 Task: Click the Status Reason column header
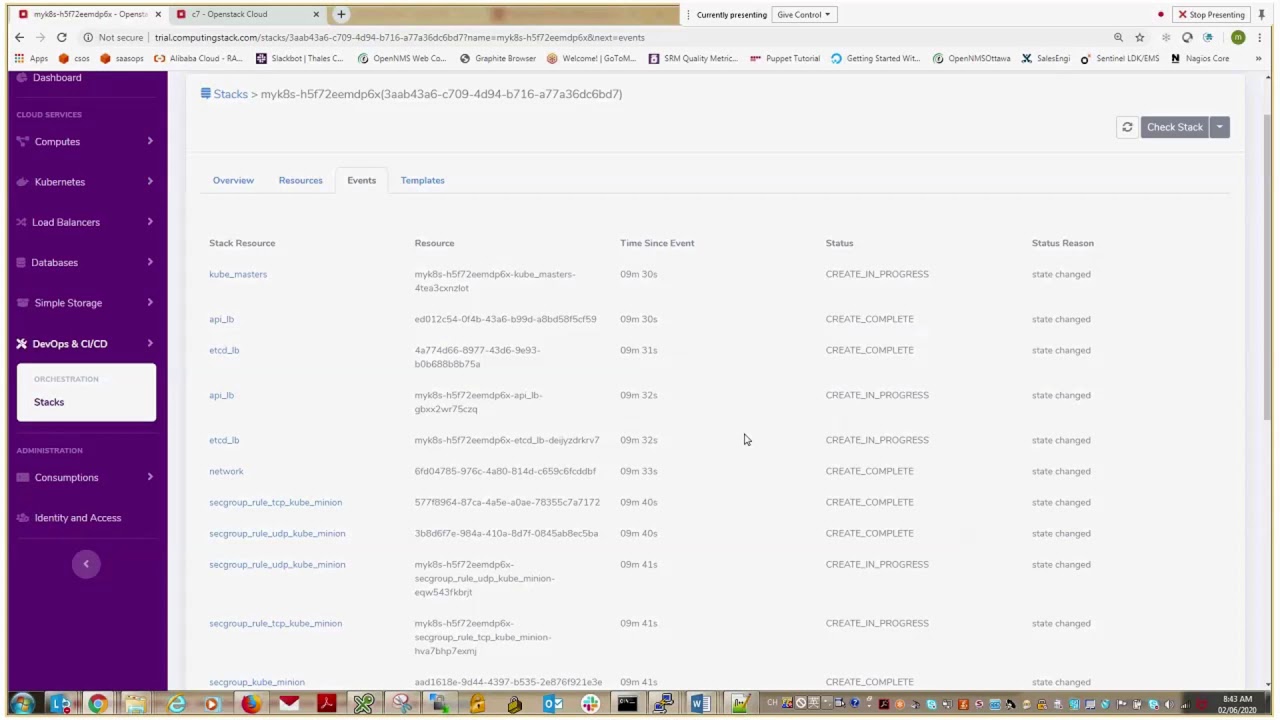(x=1062, y=243)
